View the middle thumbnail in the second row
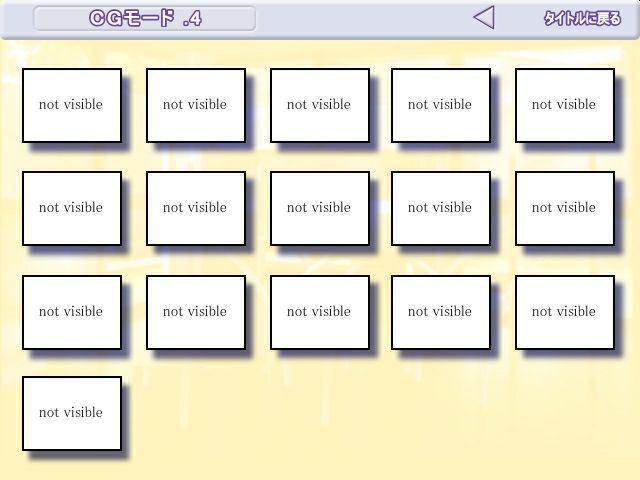 [319, 208]
